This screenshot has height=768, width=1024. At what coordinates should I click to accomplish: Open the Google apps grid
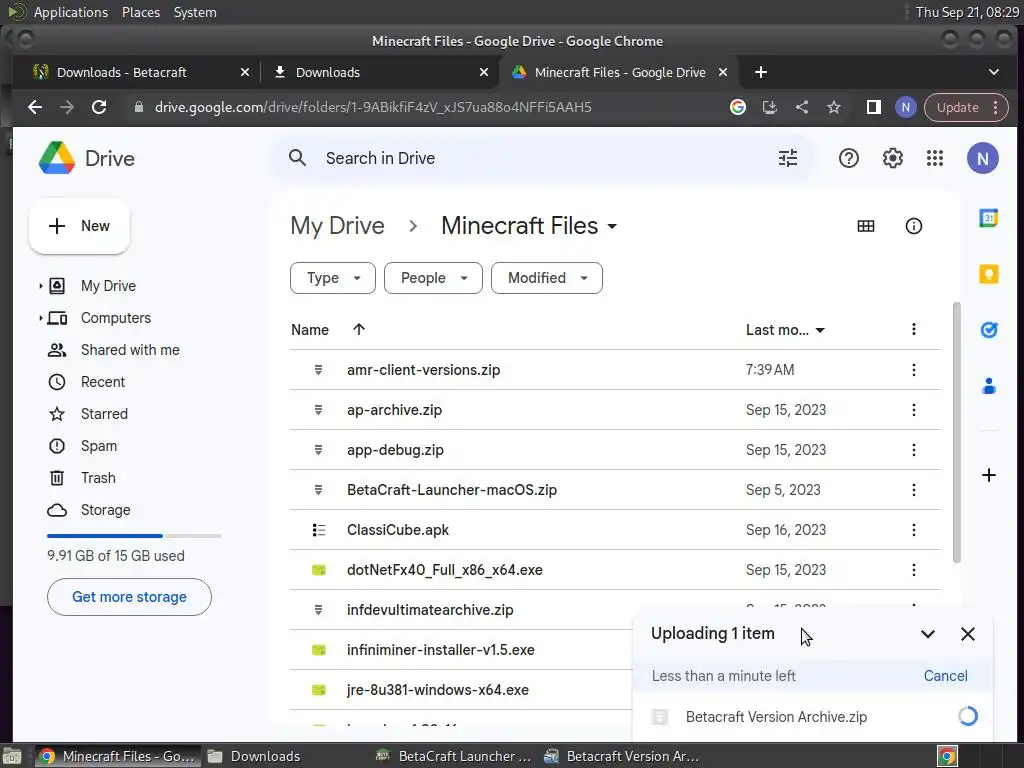tap(935, 158)
